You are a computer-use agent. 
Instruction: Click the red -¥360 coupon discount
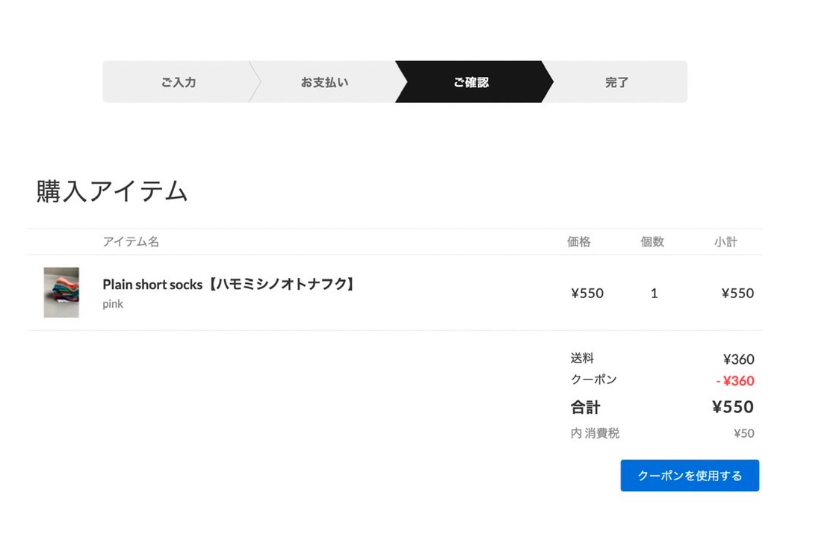[x=735, y=381]
